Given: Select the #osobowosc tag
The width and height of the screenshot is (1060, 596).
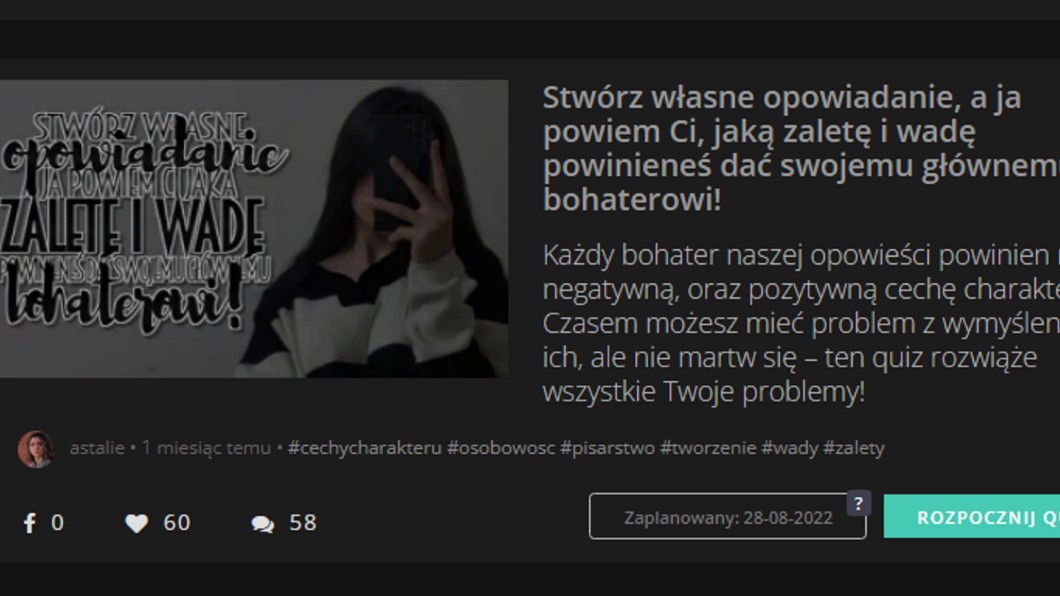Looking at the screenshot, I should (x=499, y=448).
